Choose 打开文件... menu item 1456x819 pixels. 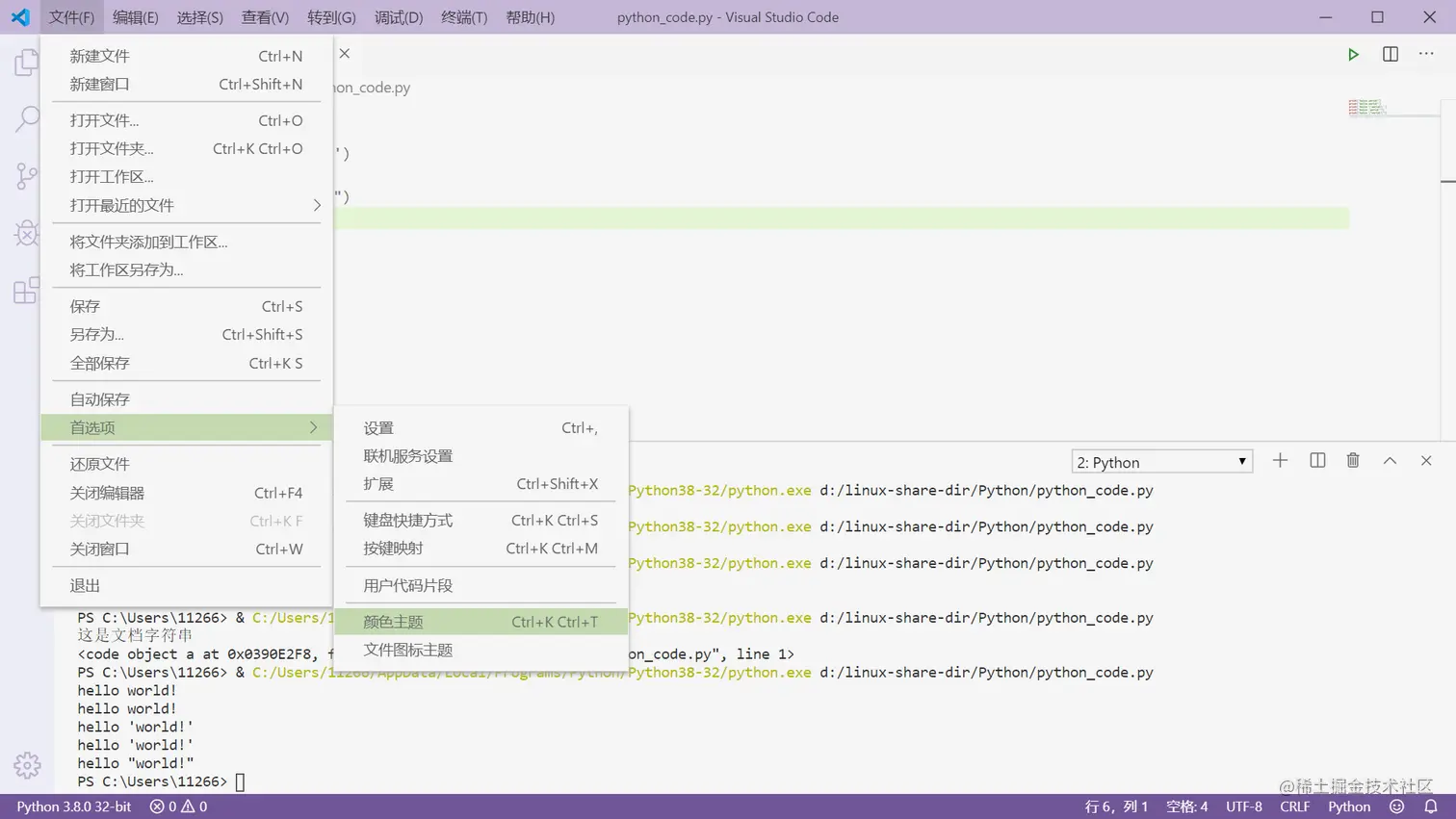point(187,120)
